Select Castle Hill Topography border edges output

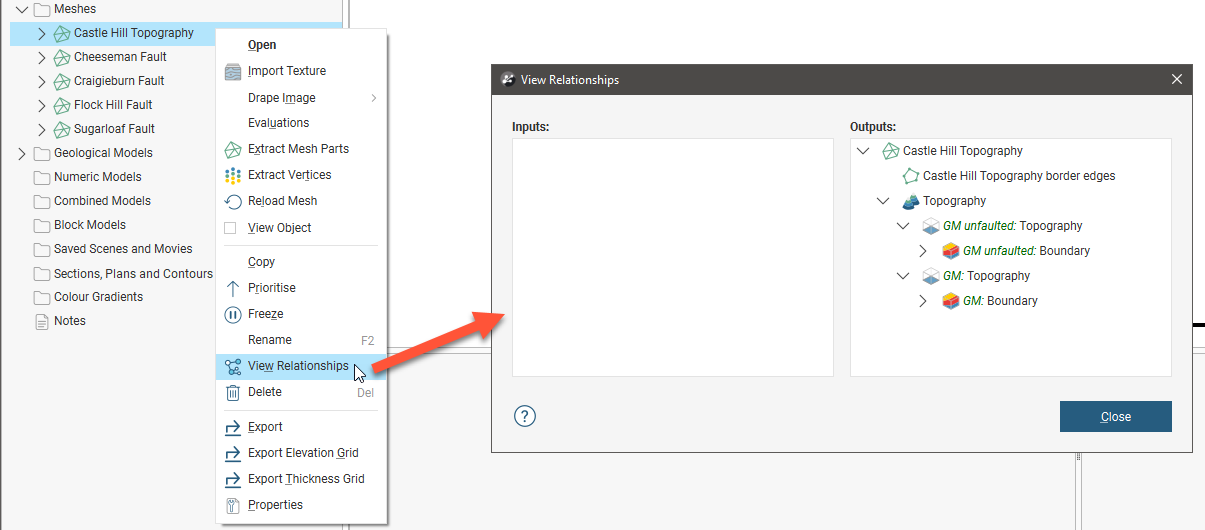click(x=1018, y=176)
